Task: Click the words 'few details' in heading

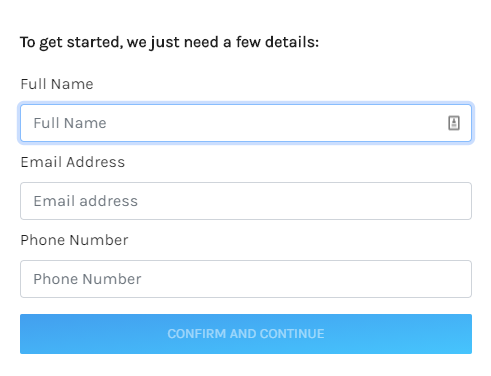Action: coord(277,42)
